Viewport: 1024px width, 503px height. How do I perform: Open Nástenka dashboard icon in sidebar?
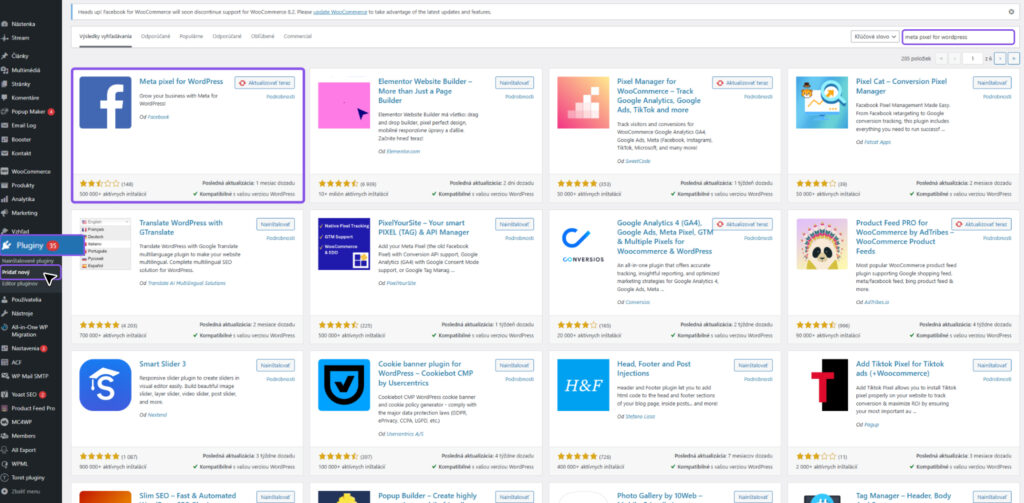pos(5,24)
